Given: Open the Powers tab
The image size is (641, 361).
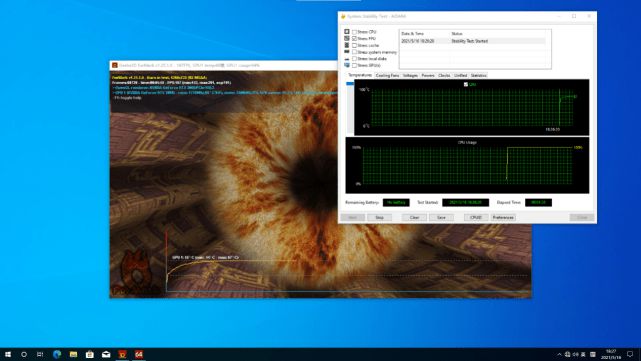Looking at the screenshot, I should (428, 76).
